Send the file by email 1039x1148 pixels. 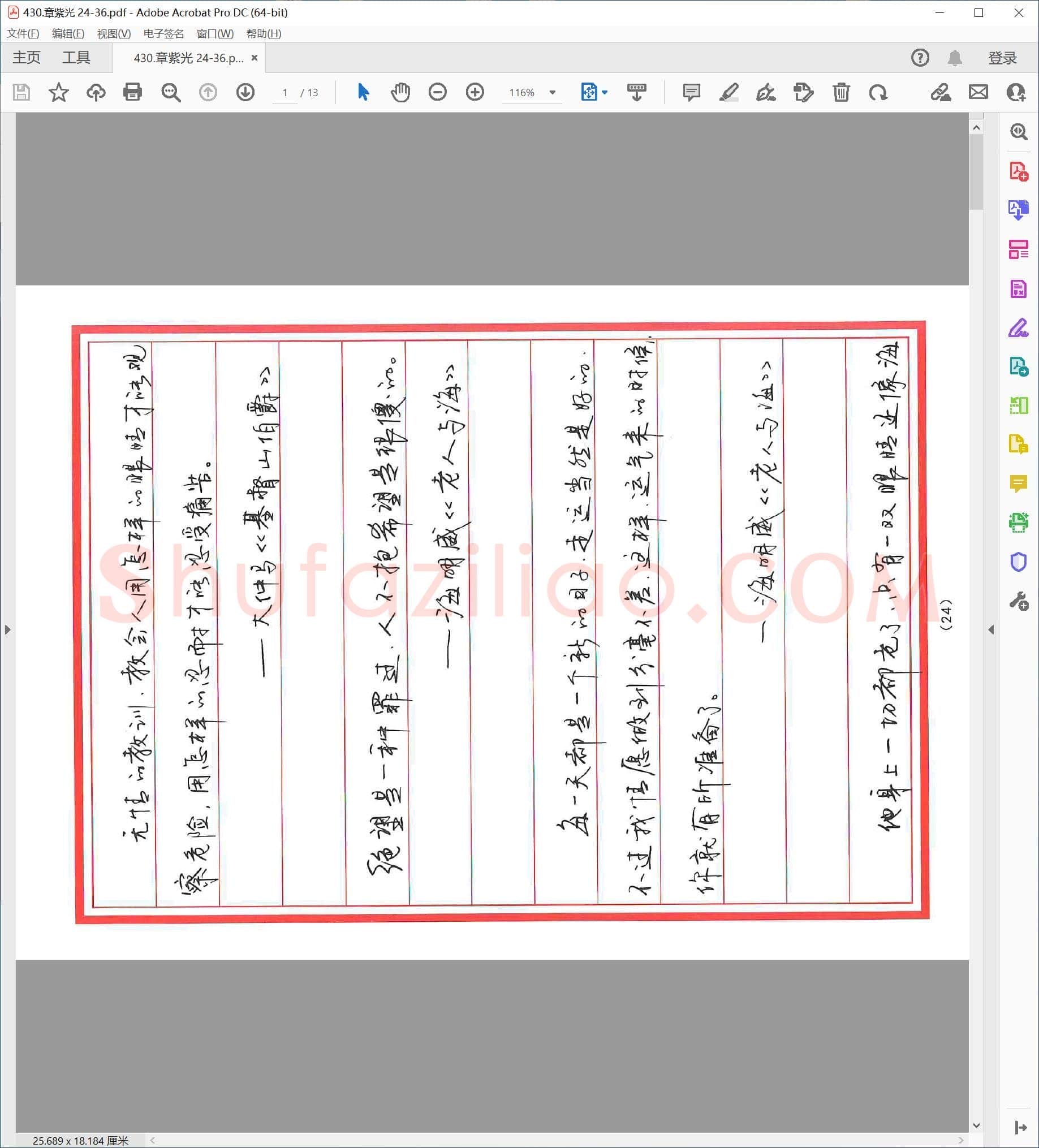[978, 92]
